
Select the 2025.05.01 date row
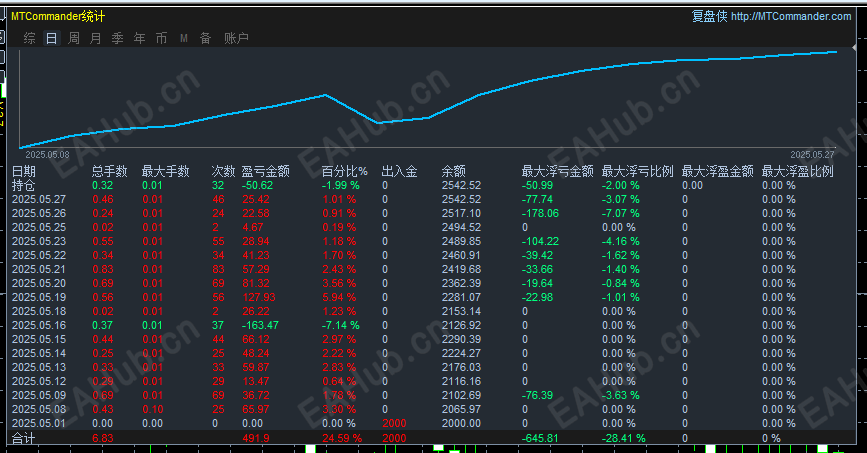click(39, 424)
